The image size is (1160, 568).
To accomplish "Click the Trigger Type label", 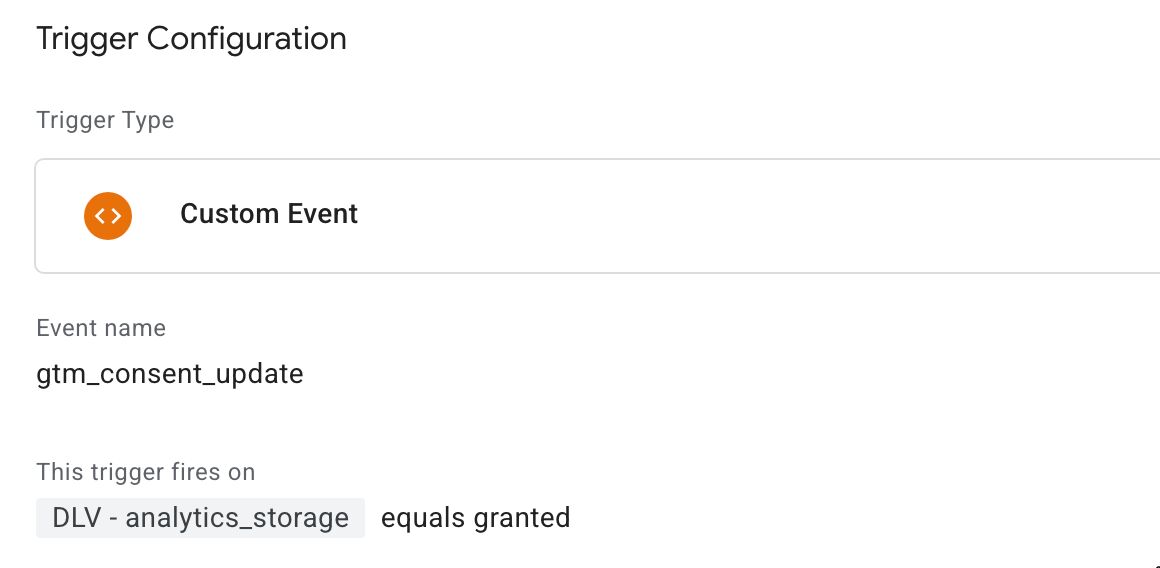I will tap(105, 120).
